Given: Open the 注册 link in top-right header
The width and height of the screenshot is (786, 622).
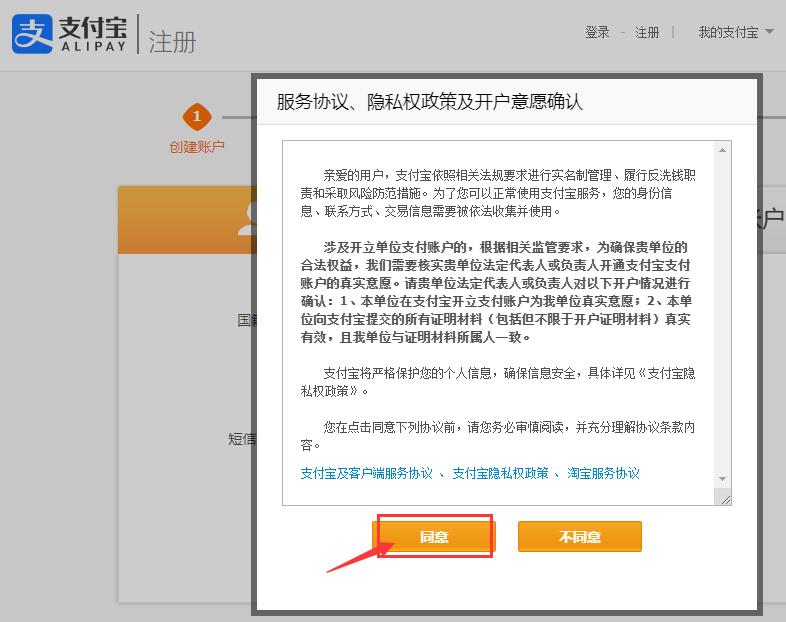Looking at the screenshot, I should 647,32.
